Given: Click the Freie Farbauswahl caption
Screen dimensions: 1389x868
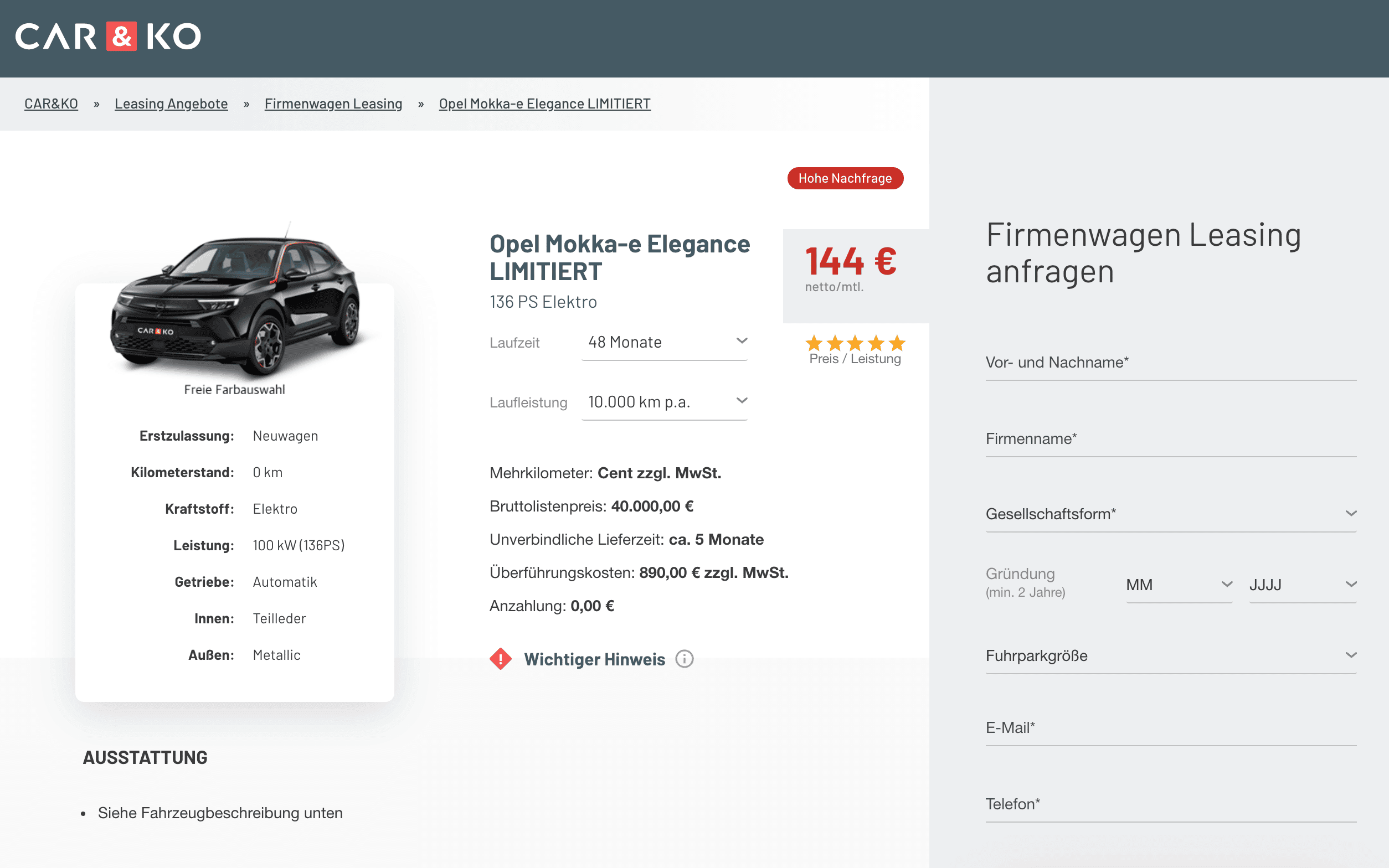Looking at the screenshot, I should click(x=234, y=389).
